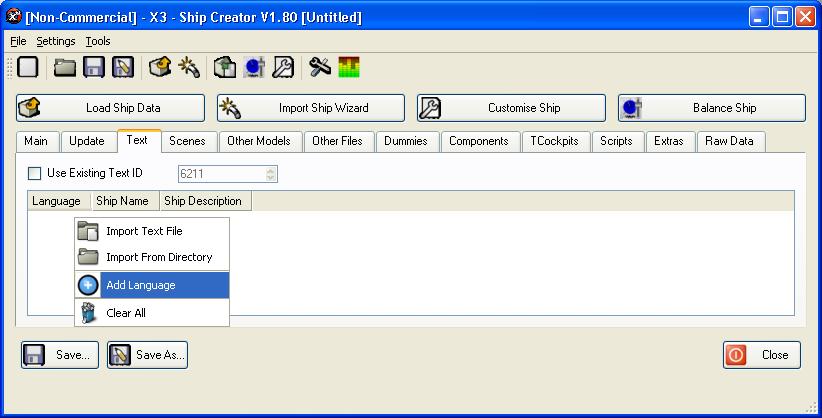822x418 pixels.
Task: Minimize the Ship Creator window
Action: (758, 17)
